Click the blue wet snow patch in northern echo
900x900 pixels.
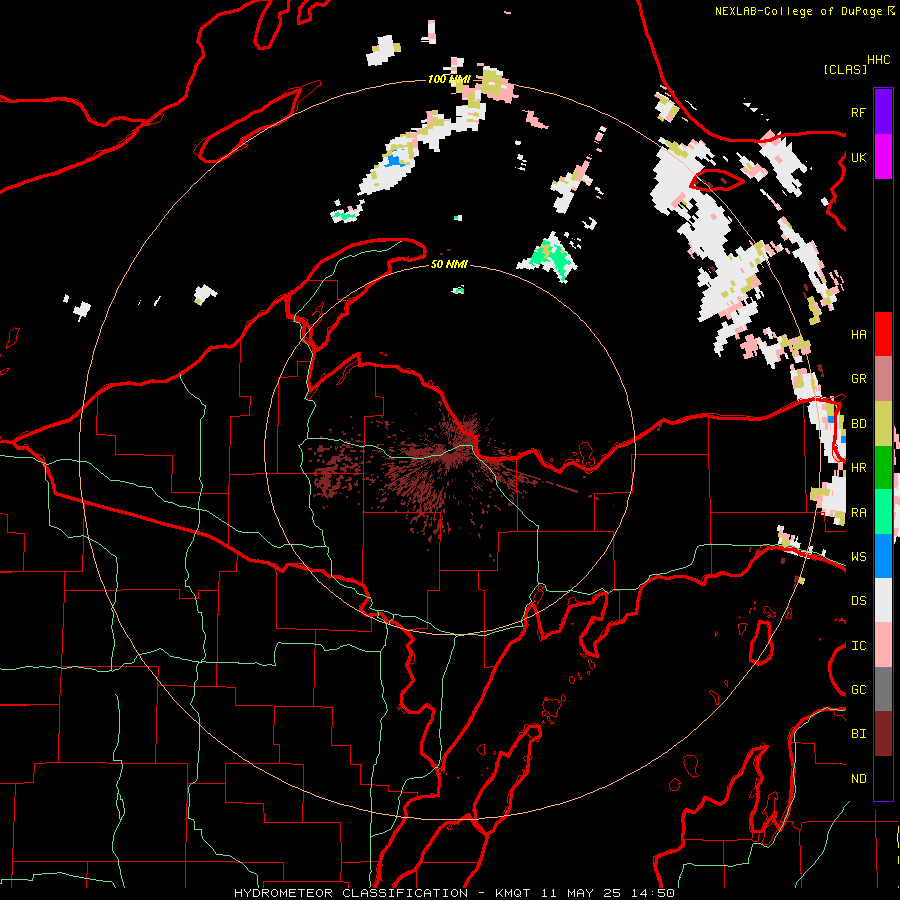click(394, 161)
